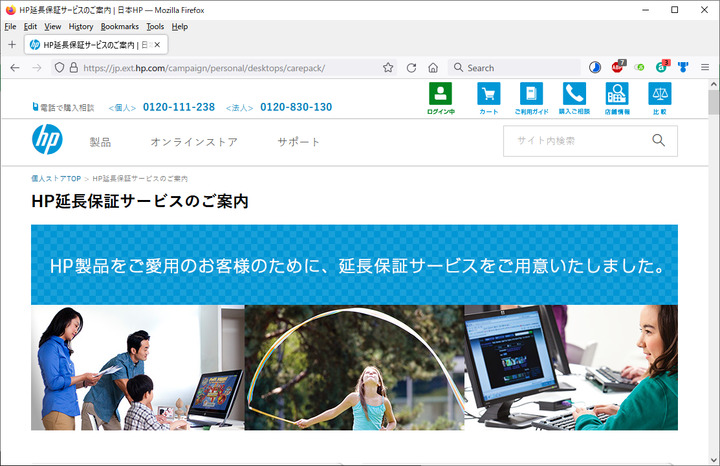Click the <個人> label
The width and height of the screenshot is (720, 466).
(x=122, y=108)
